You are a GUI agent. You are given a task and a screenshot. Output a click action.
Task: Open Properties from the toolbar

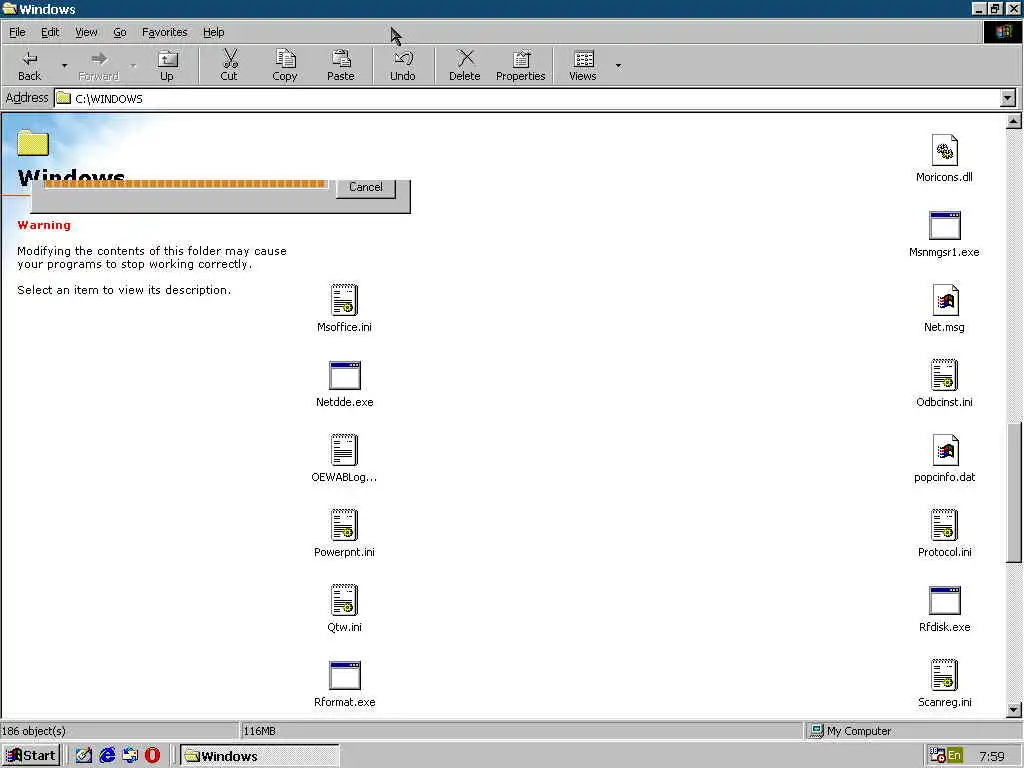(x=520, y=65)
